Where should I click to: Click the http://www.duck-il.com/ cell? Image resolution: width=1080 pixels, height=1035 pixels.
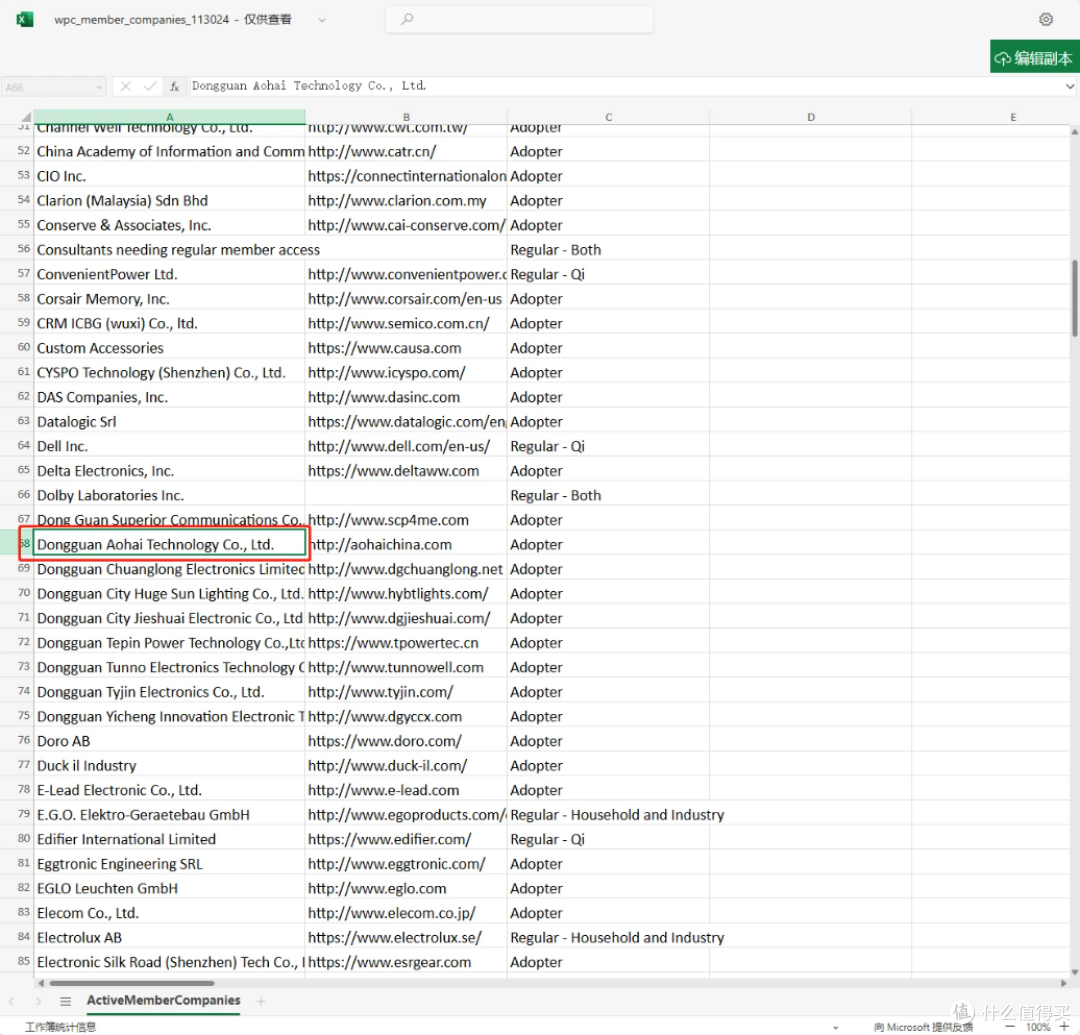pyautogui.click(x=406, y=765)
